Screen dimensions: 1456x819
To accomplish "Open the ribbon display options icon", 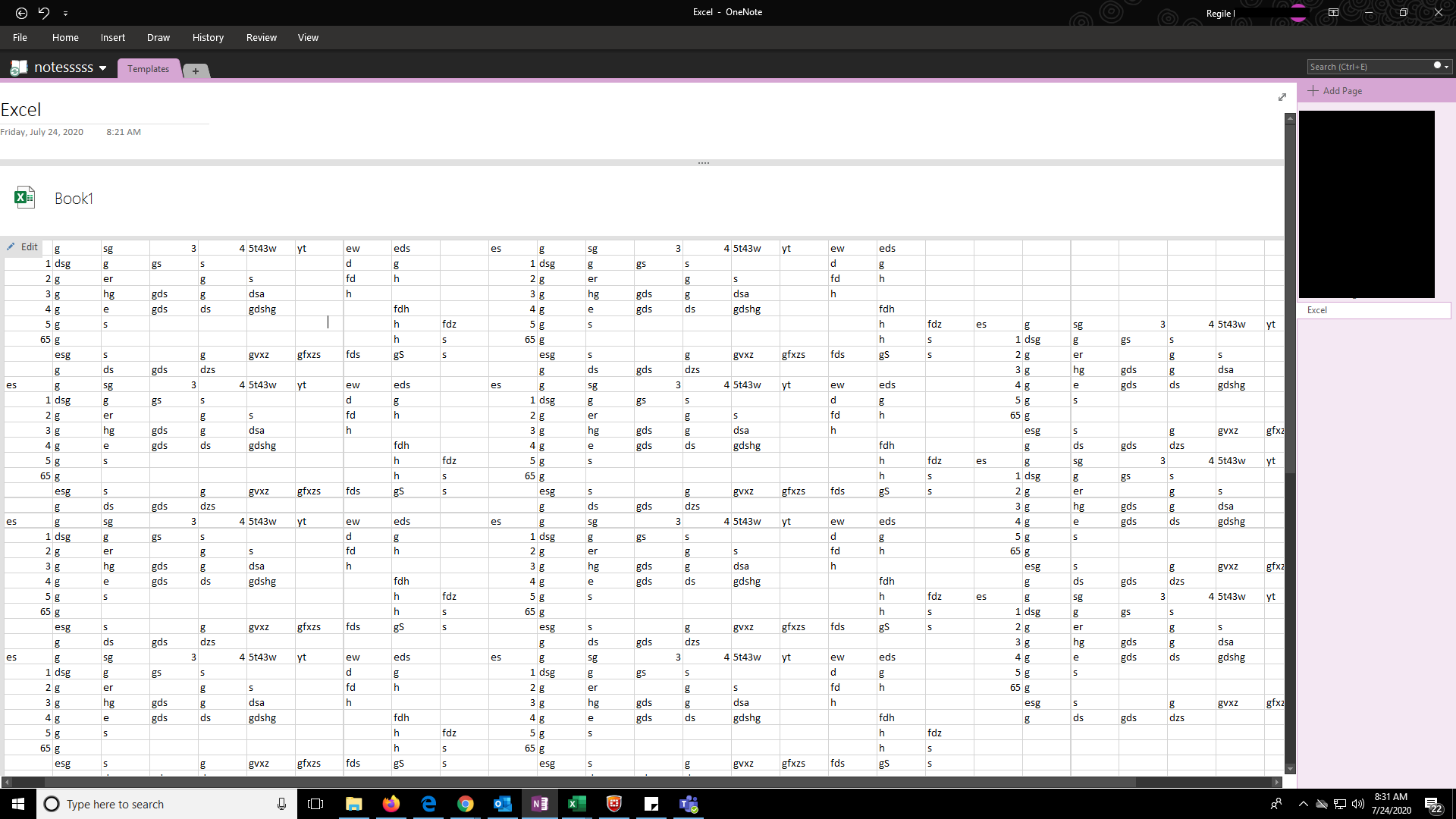I will pos(1333,13).
